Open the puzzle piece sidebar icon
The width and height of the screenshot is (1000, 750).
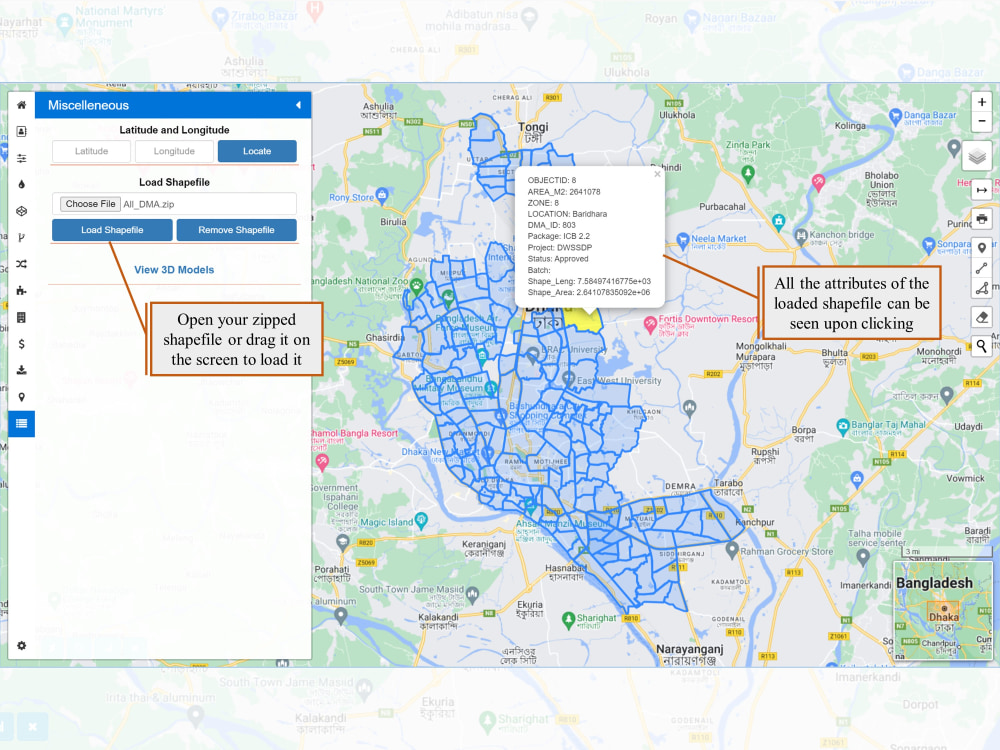coord(21,291)
